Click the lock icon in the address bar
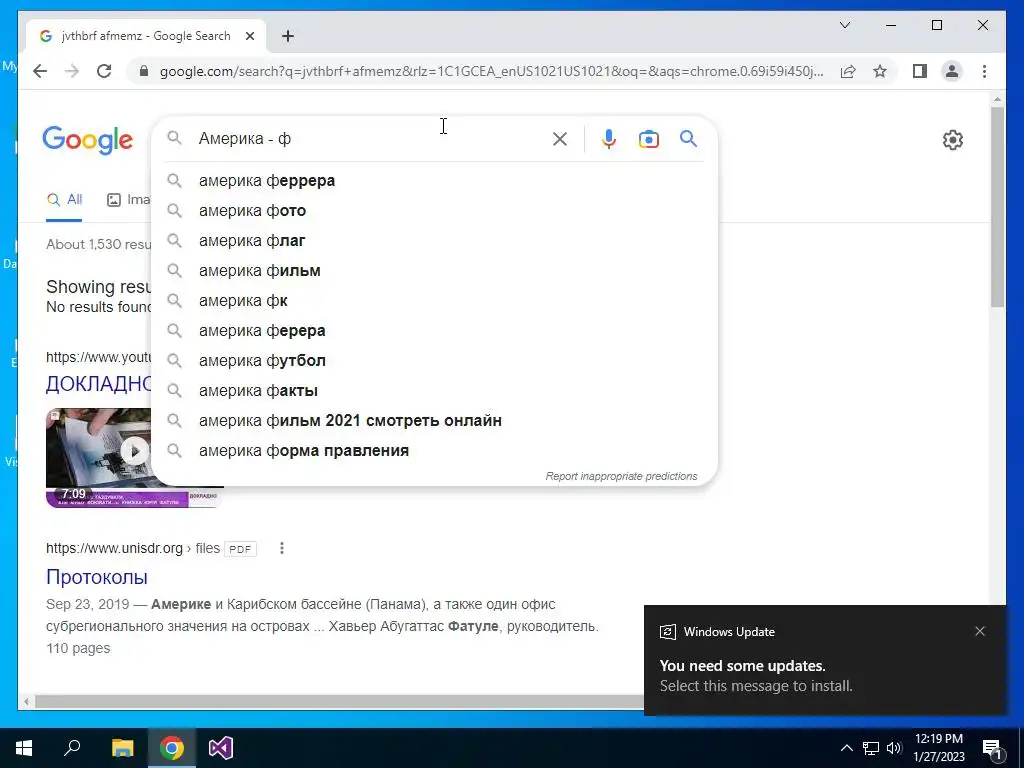The height and width of the screenshot is (768, 1024). (144, 71)
